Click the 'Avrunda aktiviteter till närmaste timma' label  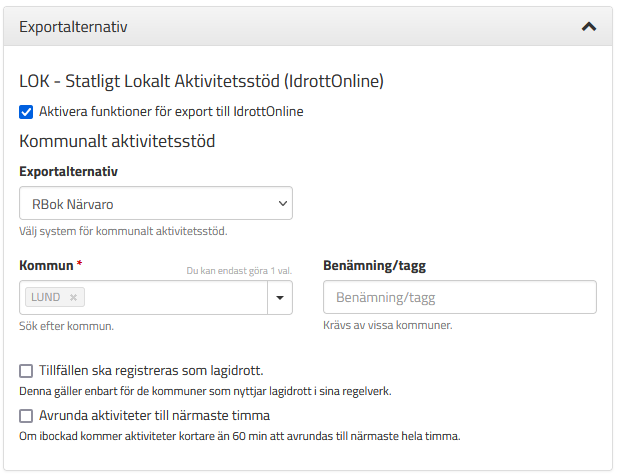pyautogui.click(x=154, y=415)
